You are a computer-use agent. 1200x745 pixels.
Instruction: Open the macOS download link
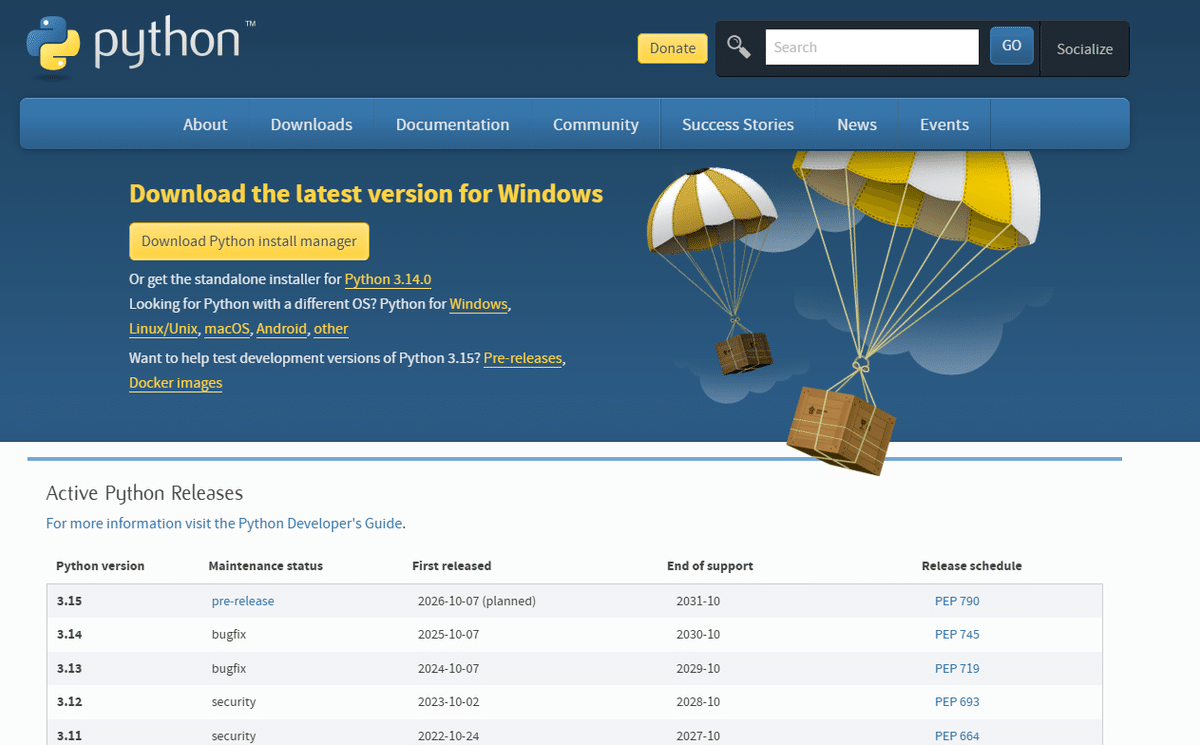[x=227, y=328]
